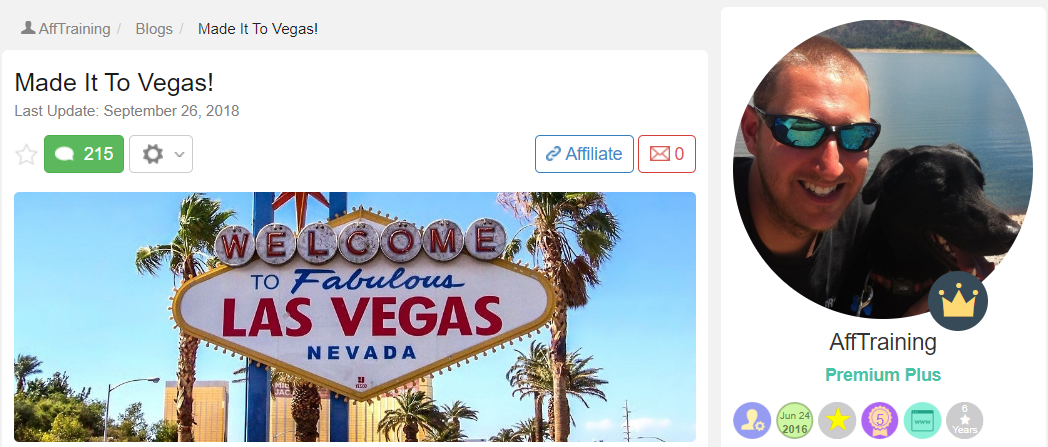Viewport: 1048px width, 447px height.
Task: Click the purple ribbon number 5 badge
Action: [x=880, y=420]
